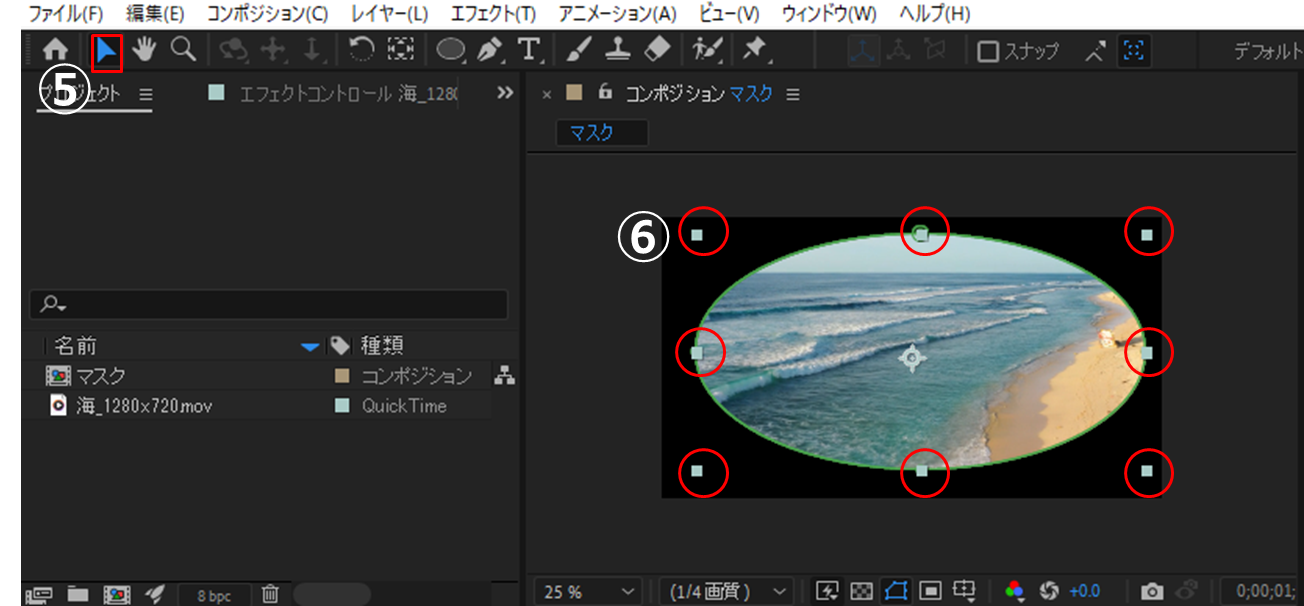Open the (1/4画質) resolution dropdown
The image size is (1304, 606).
726,591
